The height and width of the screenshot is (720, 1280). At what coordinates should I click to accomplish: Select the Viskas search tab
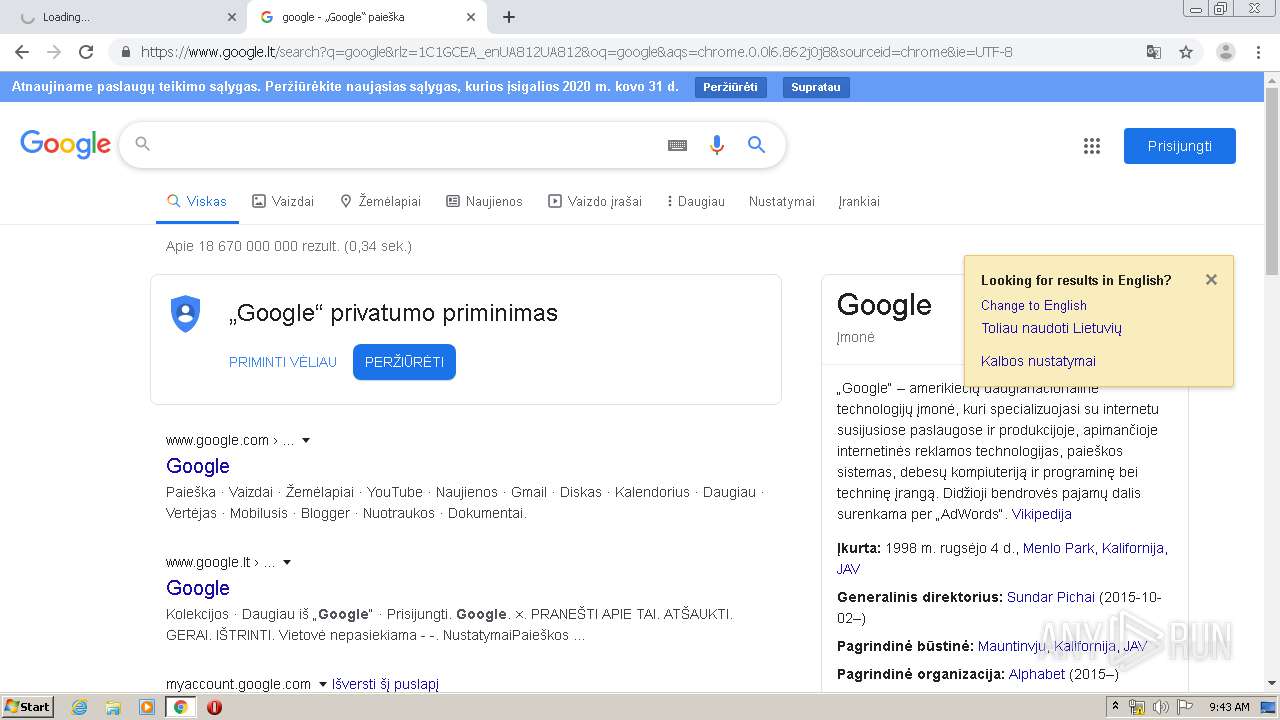tap(197, 201)
